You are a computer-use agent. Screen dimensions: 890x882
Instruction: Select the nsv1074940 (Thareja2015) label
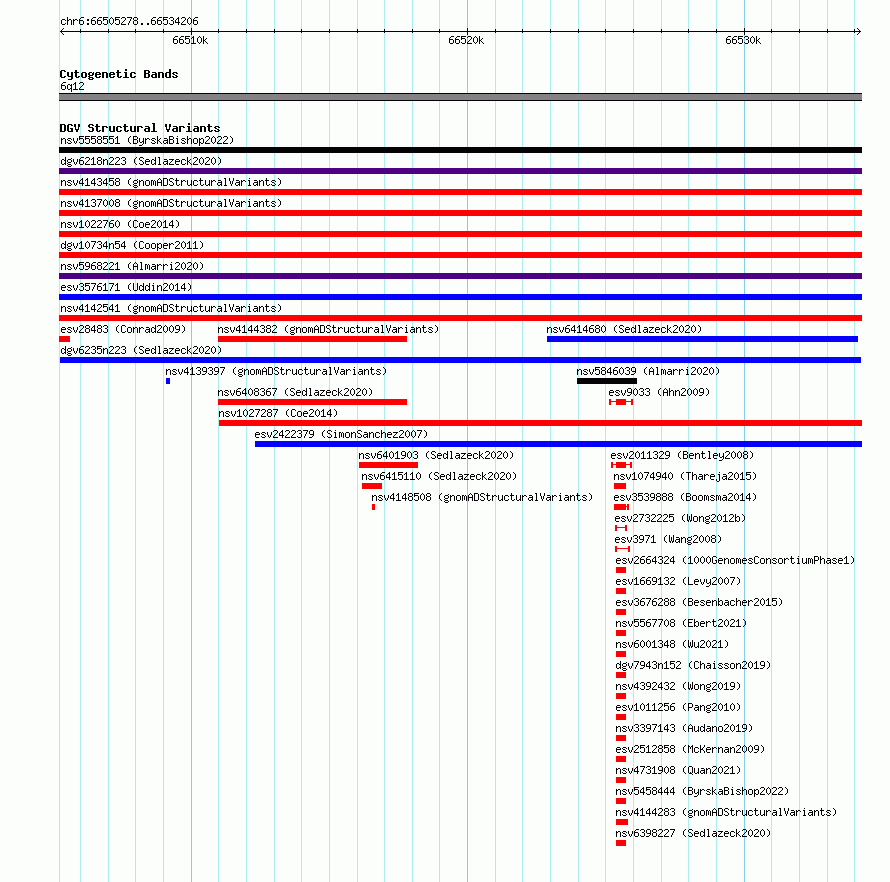click(x=685, y=476)
